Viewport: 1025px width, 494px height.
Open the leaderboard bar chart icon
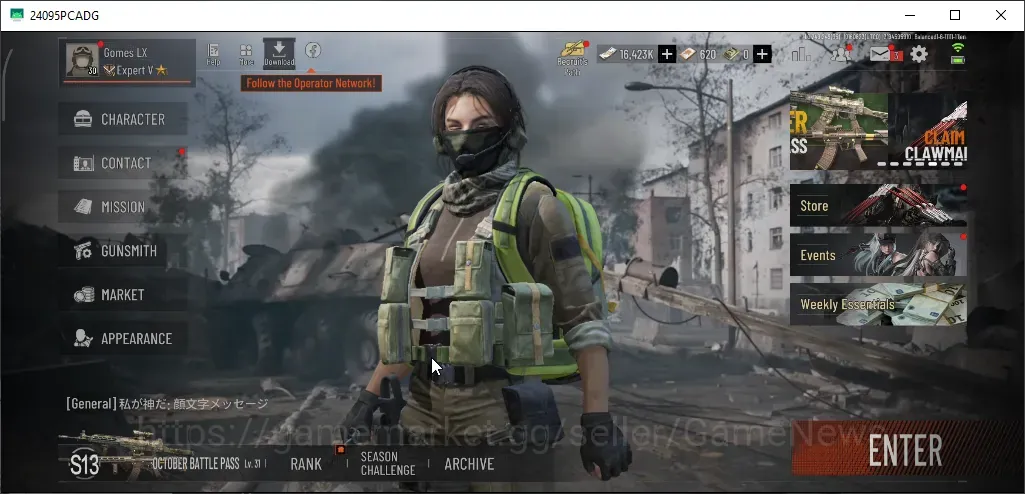[801, 54]
